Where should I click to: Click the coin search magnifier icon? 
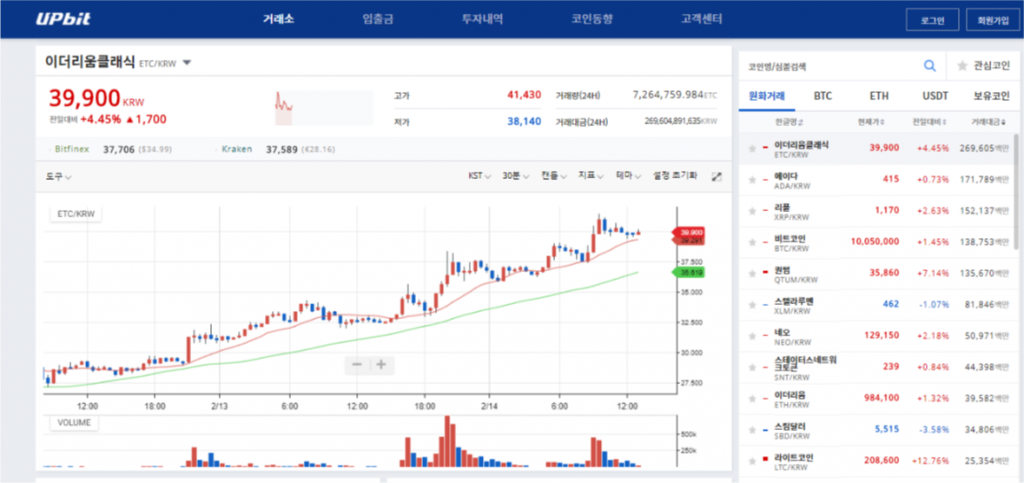930,66
